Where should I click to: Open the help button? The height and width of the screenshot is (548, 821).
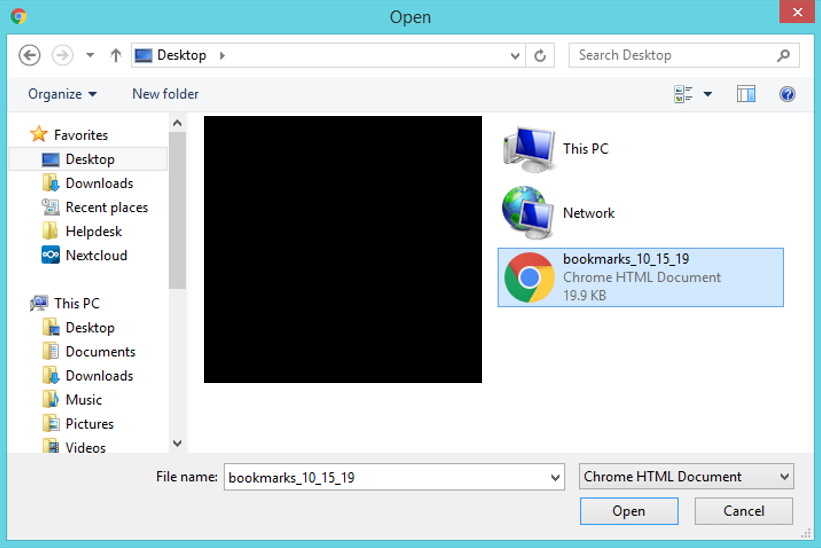[x=787, y=94]
